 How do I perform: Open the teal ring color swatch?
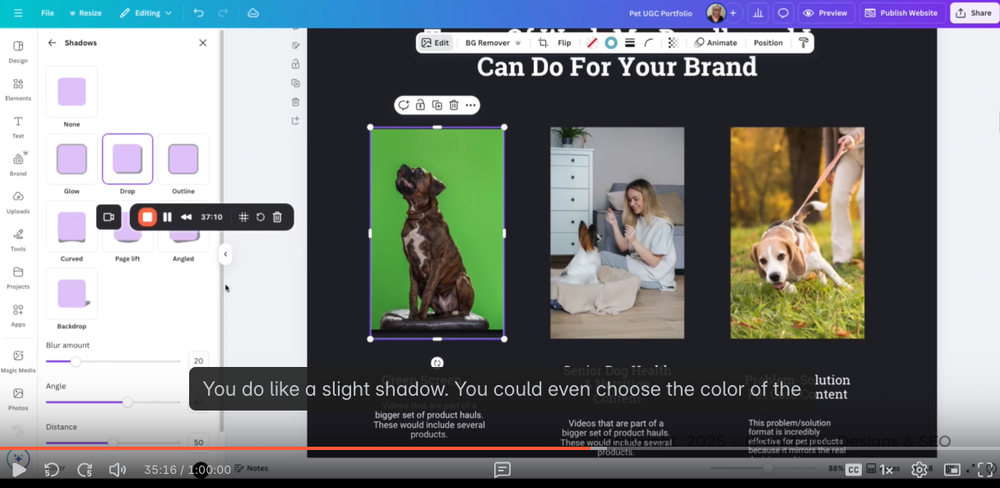(x=611, y=43)
